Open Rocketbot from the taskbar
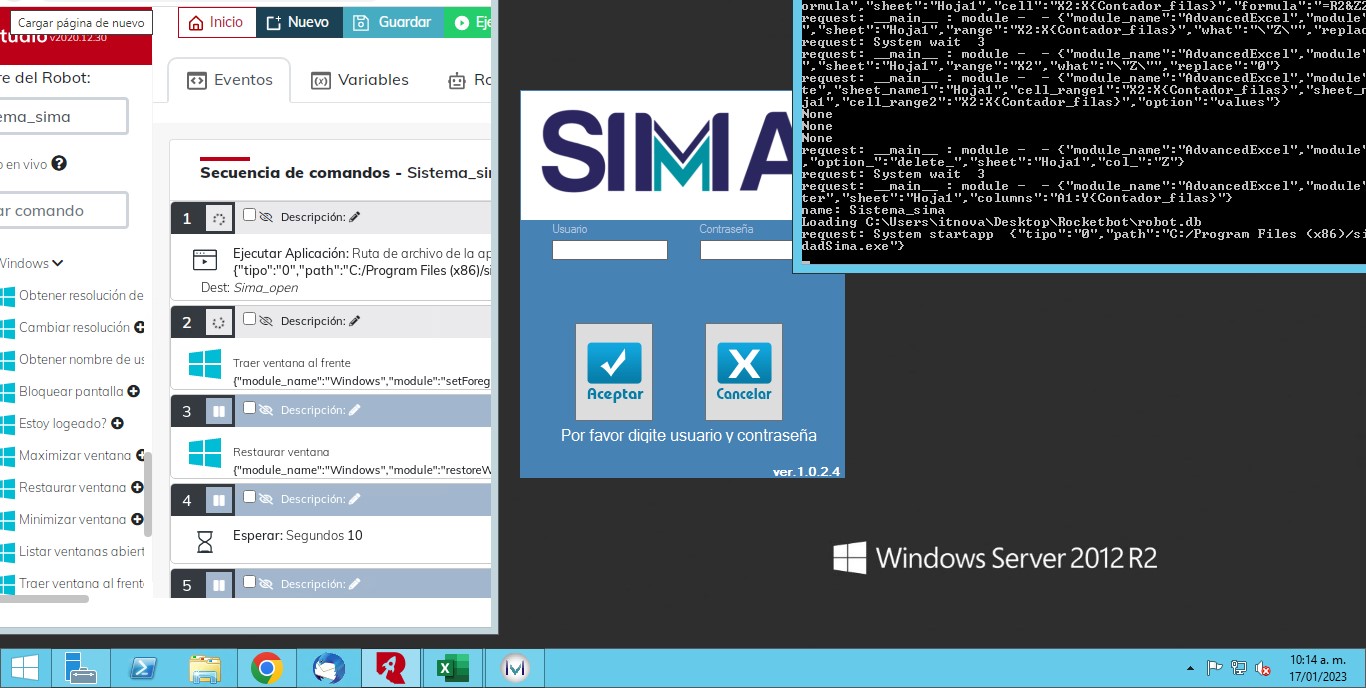 (391, 667)
